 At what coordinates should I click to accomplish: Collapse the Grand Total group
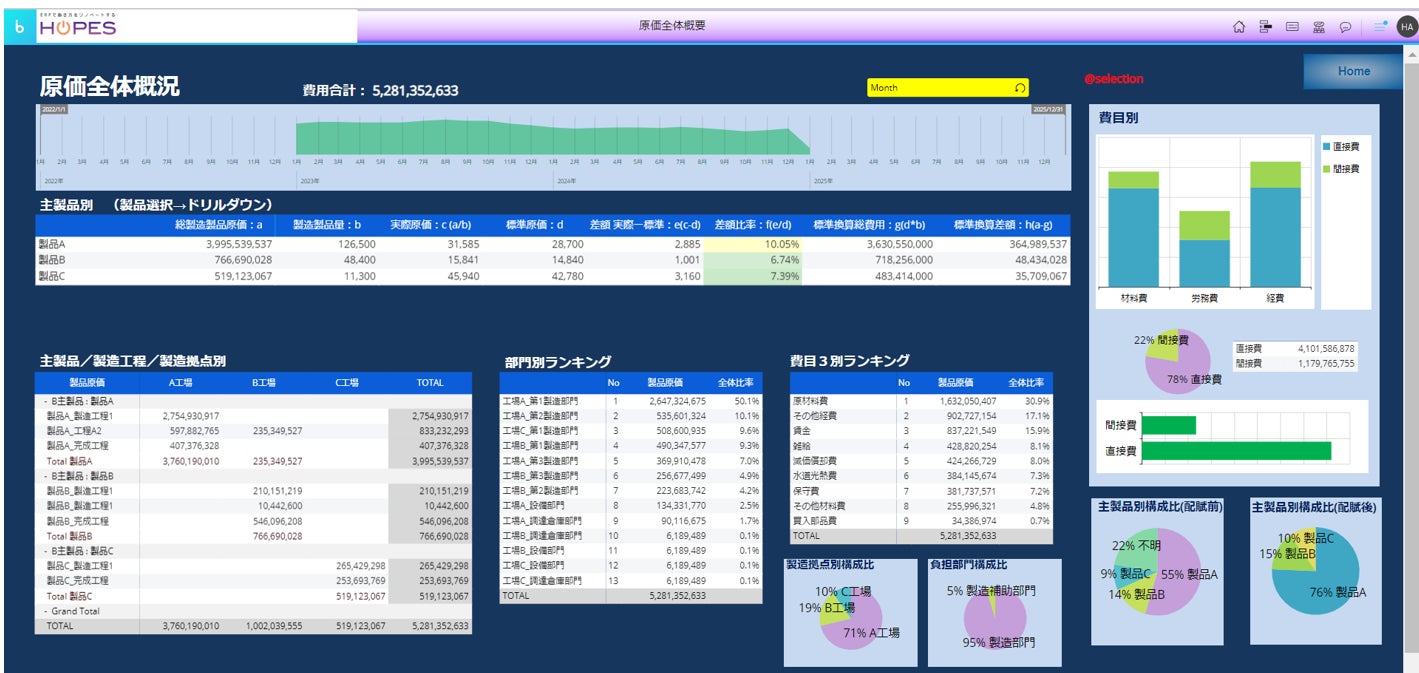click(47, 611)
